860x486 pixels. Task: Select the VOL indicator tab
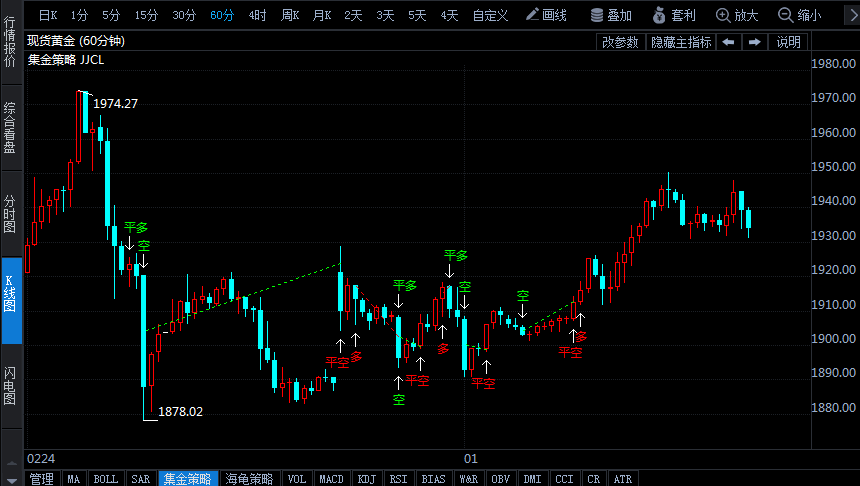point(297,479)
